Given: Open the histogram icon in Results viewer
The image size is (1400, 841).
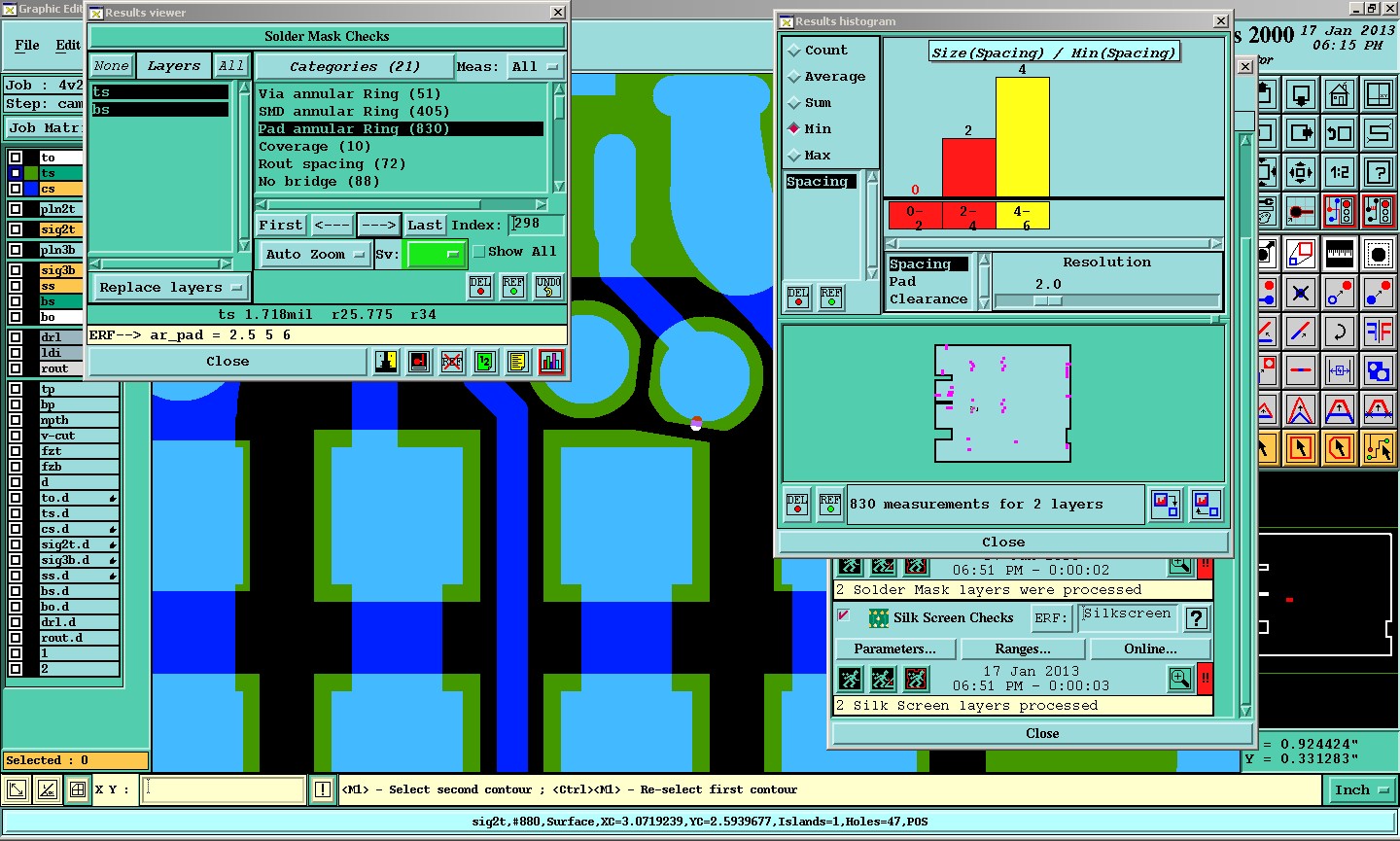Looking at the screenshot, I should [551, 362].
